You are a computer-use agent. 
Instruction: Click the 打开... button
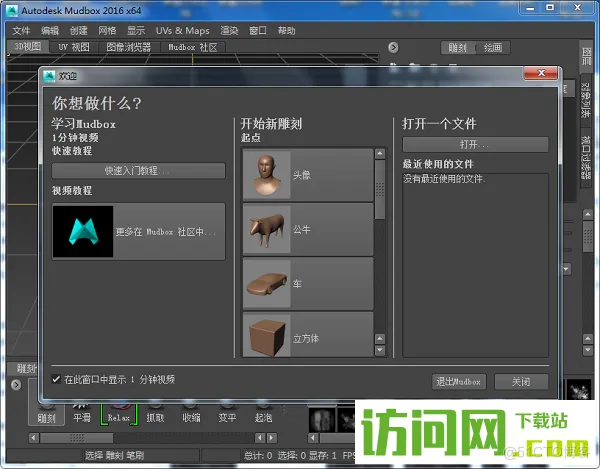coord(475,145)
